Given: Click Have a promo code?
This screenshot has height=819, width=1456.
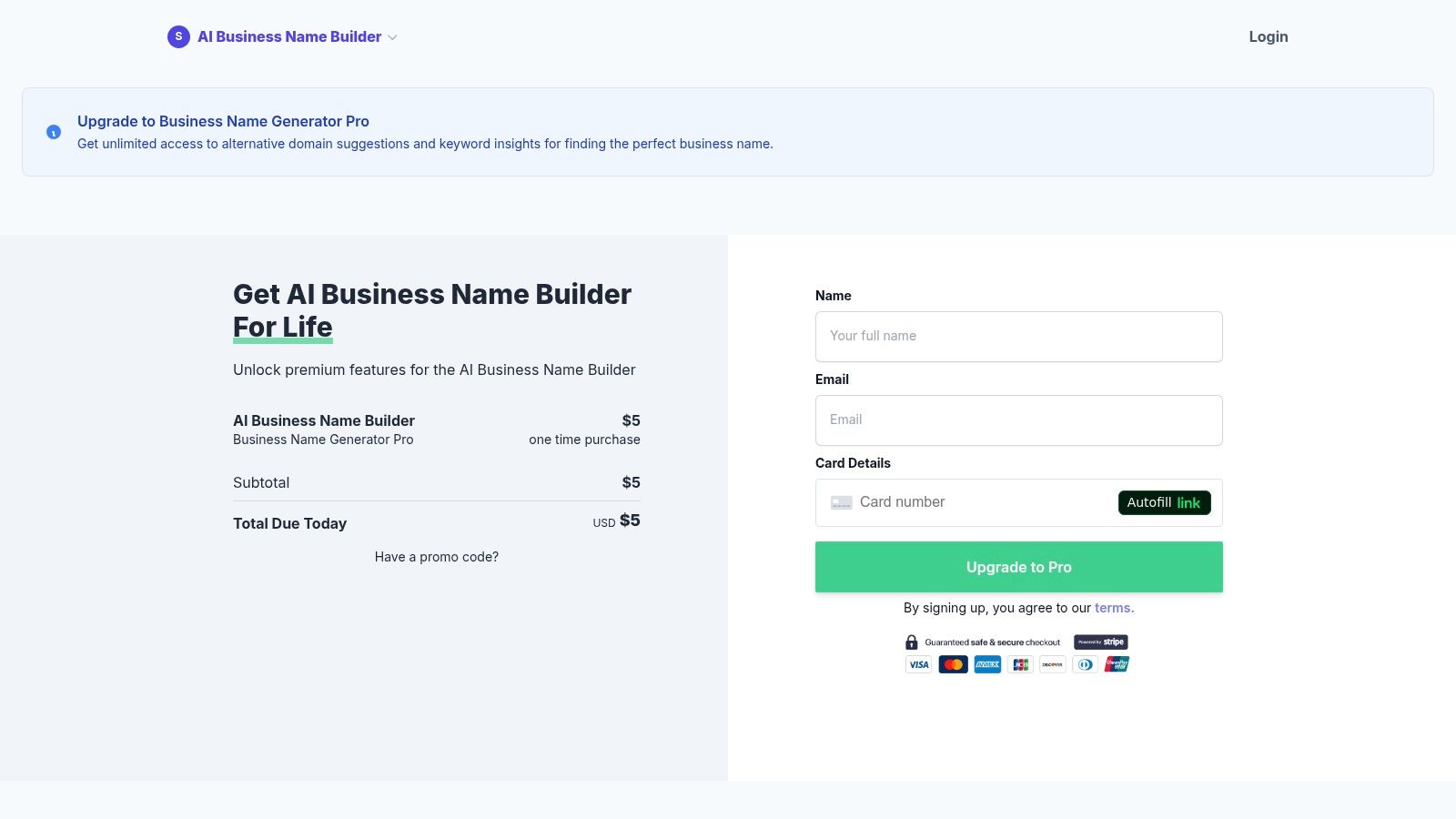Looking at the screenshot, I should coord(437,557).
